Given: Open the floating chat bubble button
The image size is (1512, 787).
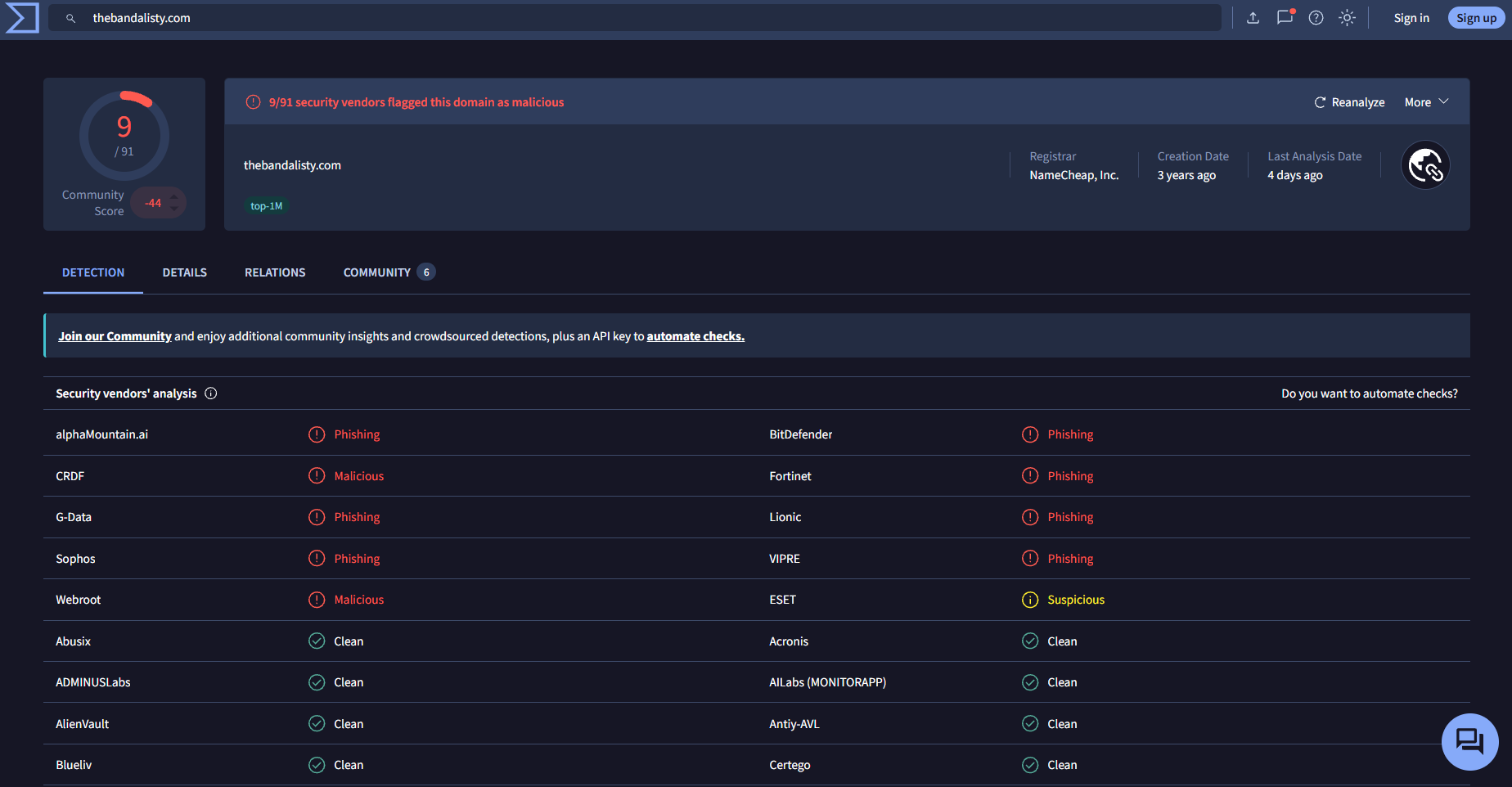Looking at the screenshot, I should (1469, 742).
